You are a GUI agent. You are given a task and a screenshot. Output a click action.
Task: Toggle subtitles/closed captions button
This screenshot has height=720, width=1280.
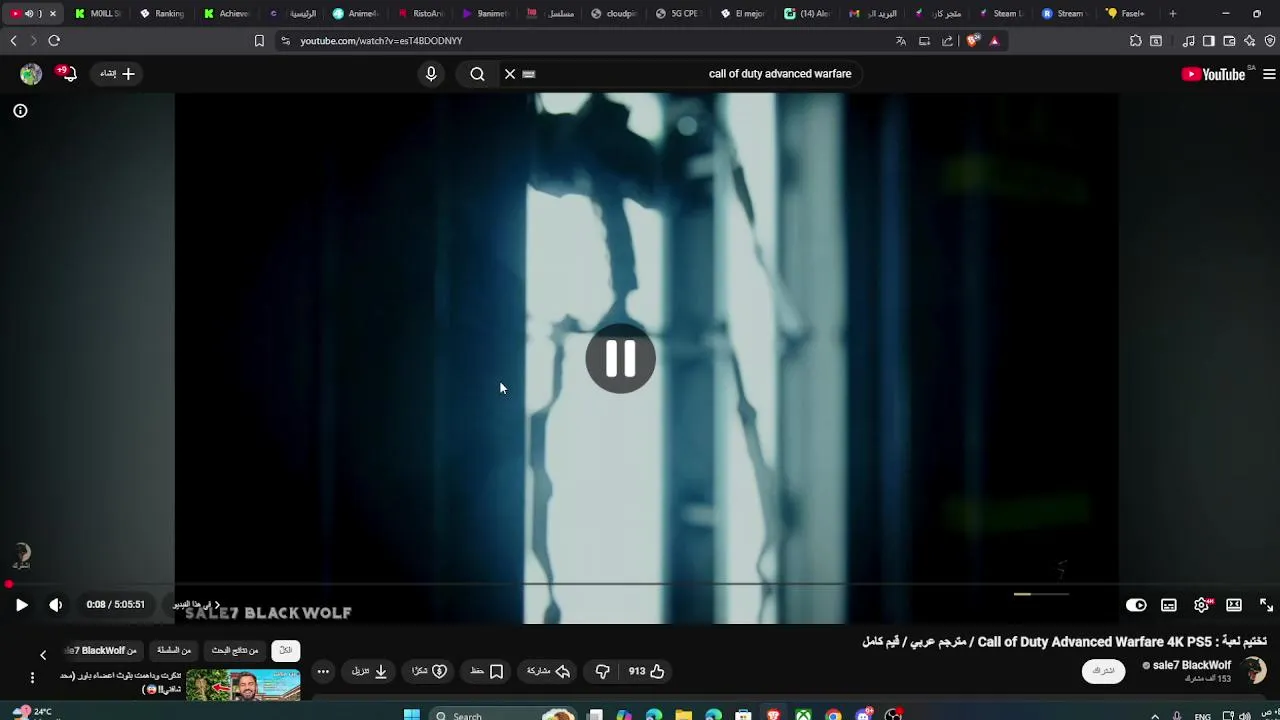(x=1169, y=605)
